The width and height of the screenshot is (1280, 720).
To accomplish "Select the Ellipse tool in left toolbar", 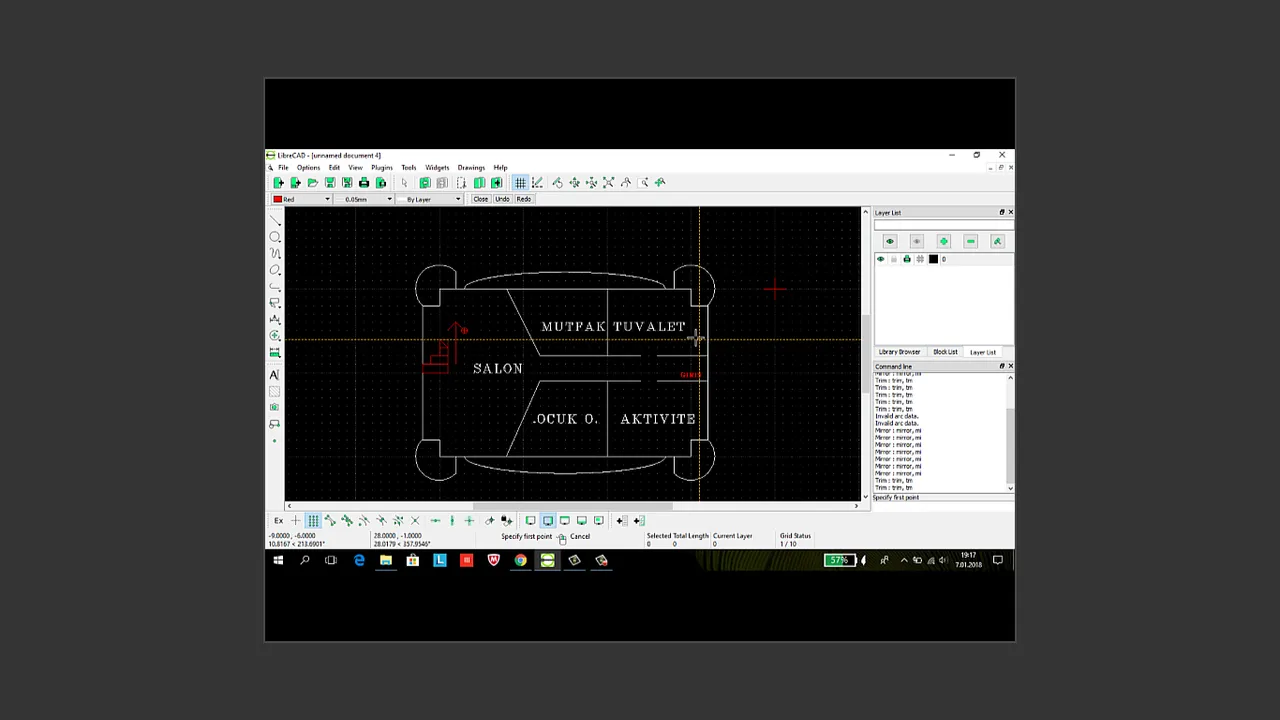I will [x=275, y=271].
